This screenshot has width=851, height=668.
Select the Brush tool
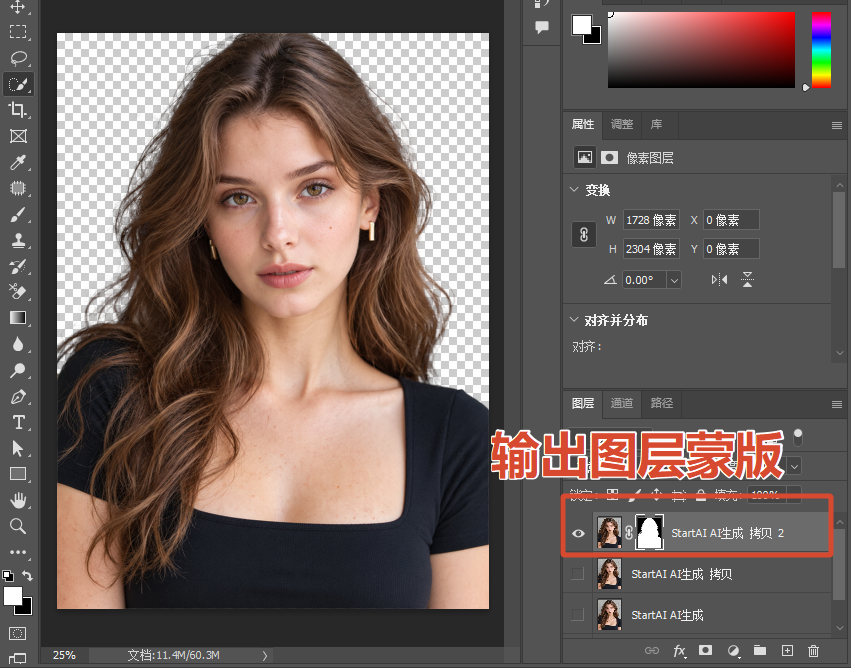tap(18, 215)
